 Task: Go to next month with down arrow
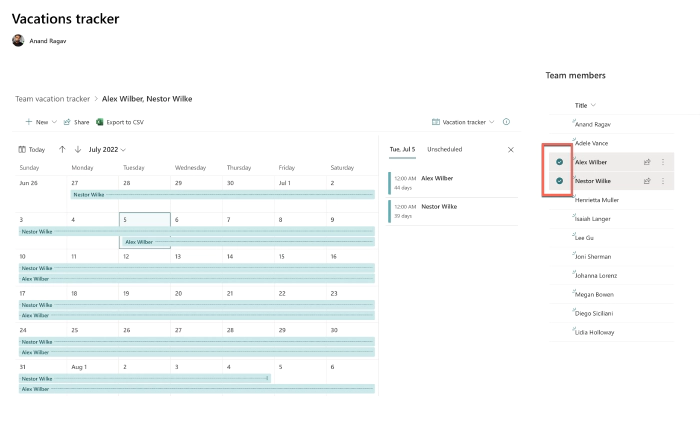pyautogui.click(x=78, y=150)
